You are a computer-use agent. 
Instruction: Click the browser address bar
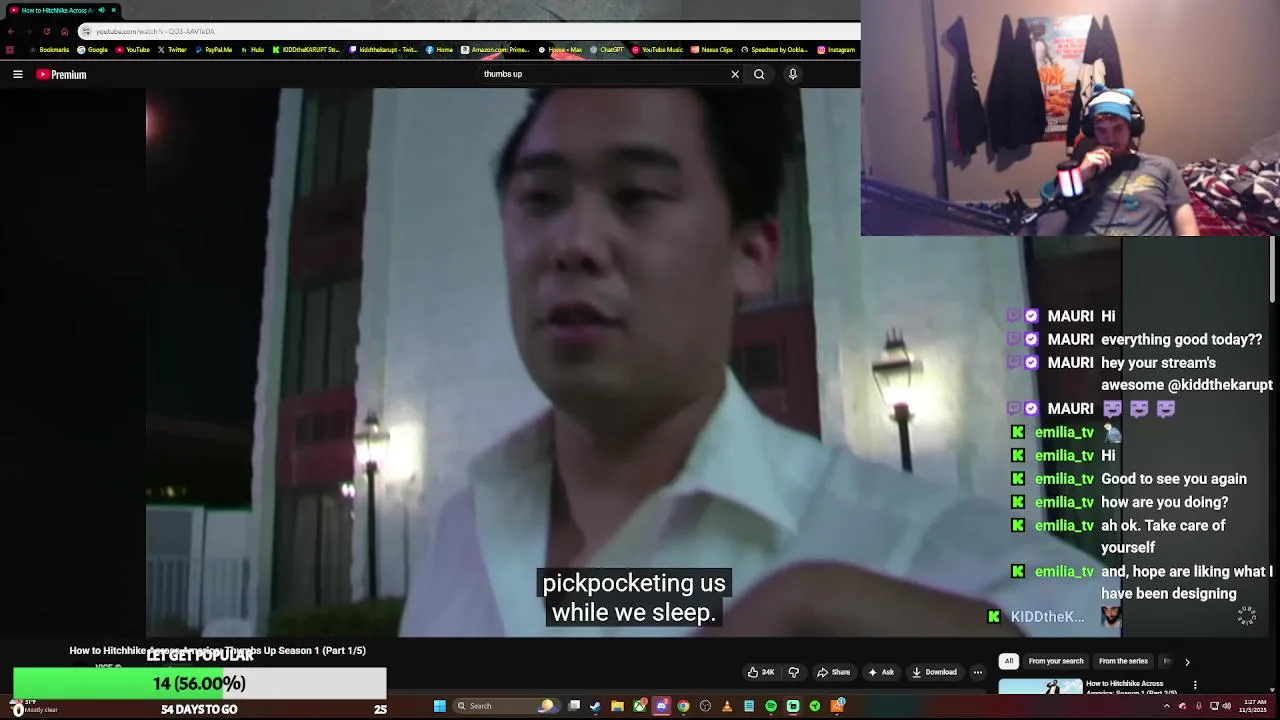pyautogui.click(x=470, y=31)
